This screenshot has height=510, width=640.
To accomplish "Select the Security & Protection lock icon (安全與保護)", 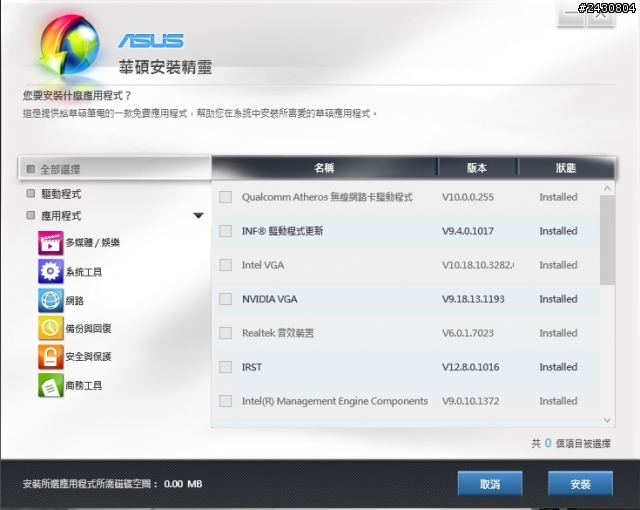I will tap(51, 357).
